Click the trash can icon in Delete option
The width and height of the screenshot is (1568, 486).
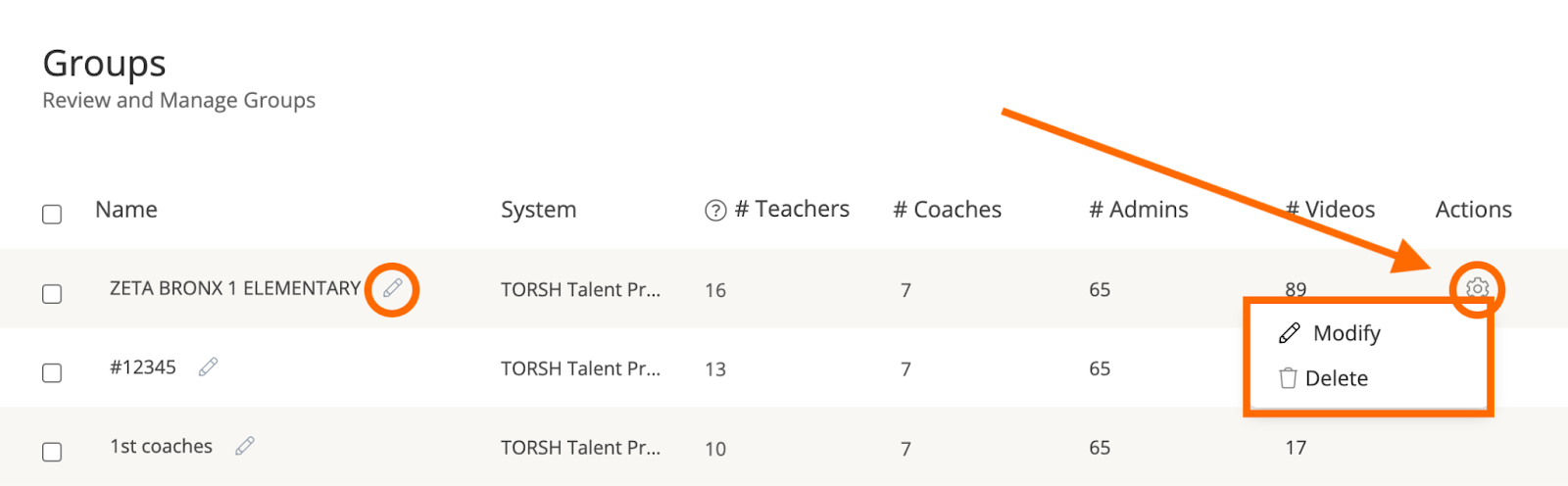tap(1288, 378)
